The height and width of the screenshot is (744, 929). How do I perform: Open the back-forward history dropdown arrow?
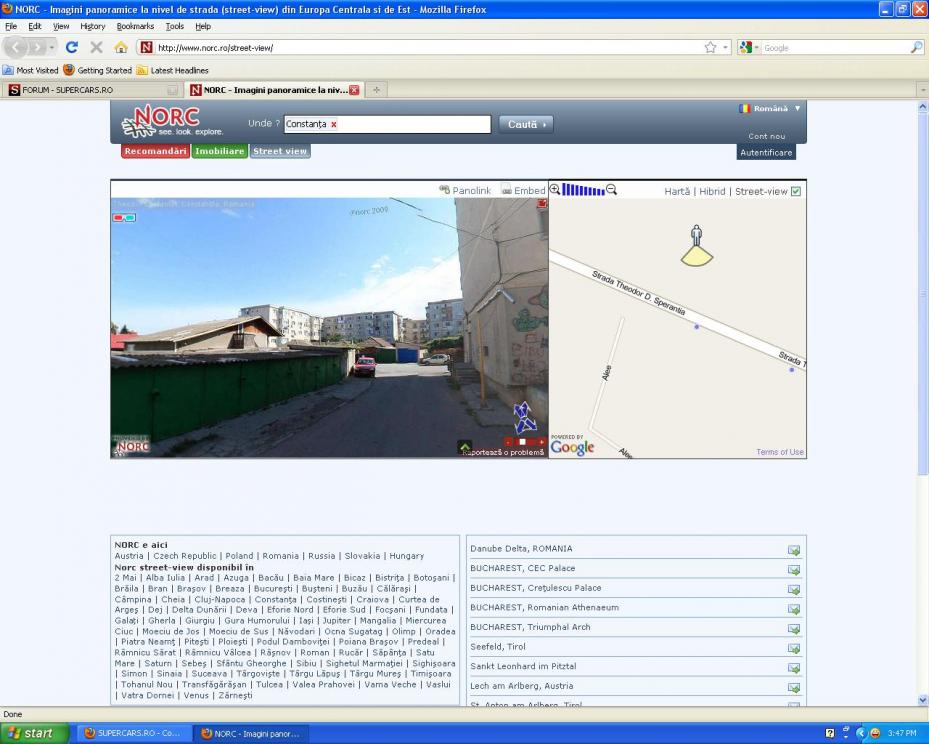click(x=52, y=47)
